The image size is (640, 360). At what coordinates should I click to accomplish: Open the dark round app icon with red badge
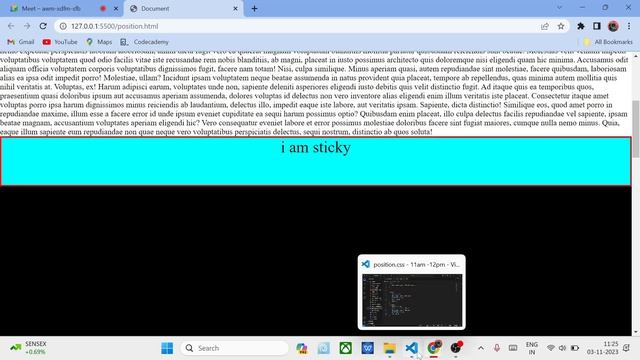click(x=456, y=348)
